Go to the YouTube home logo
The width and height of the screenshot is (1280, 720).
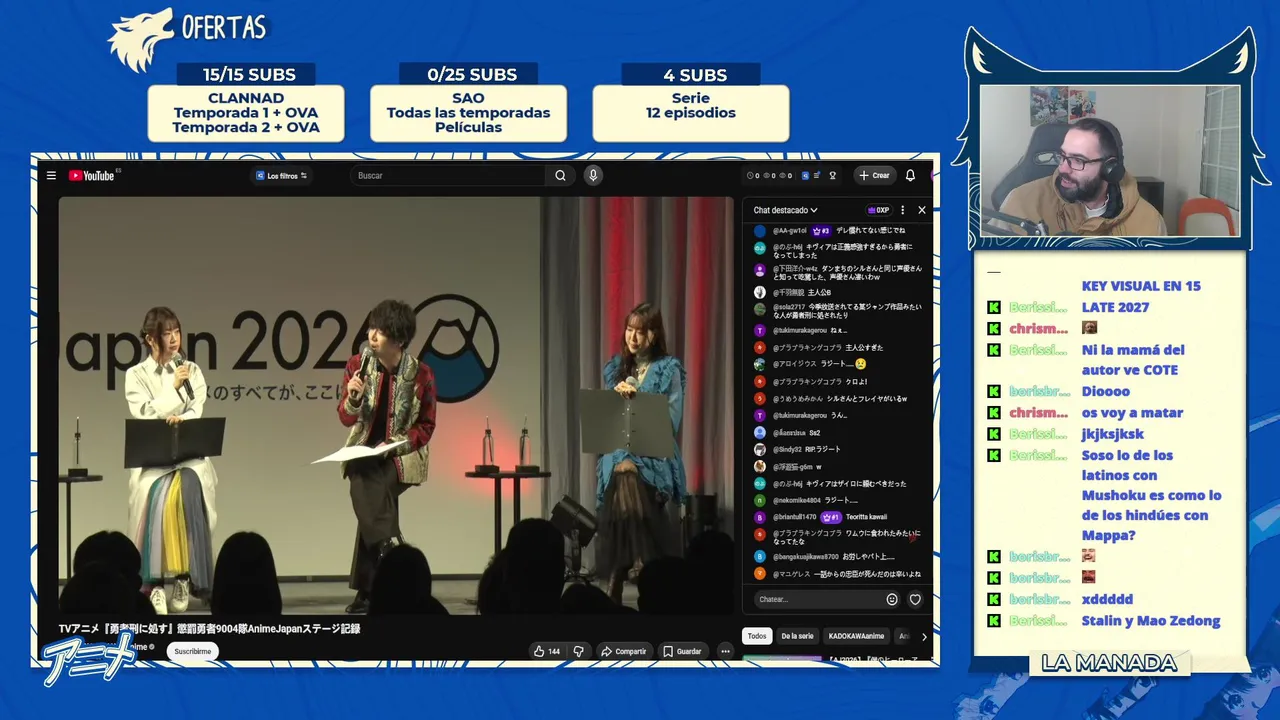click(92, 176)
